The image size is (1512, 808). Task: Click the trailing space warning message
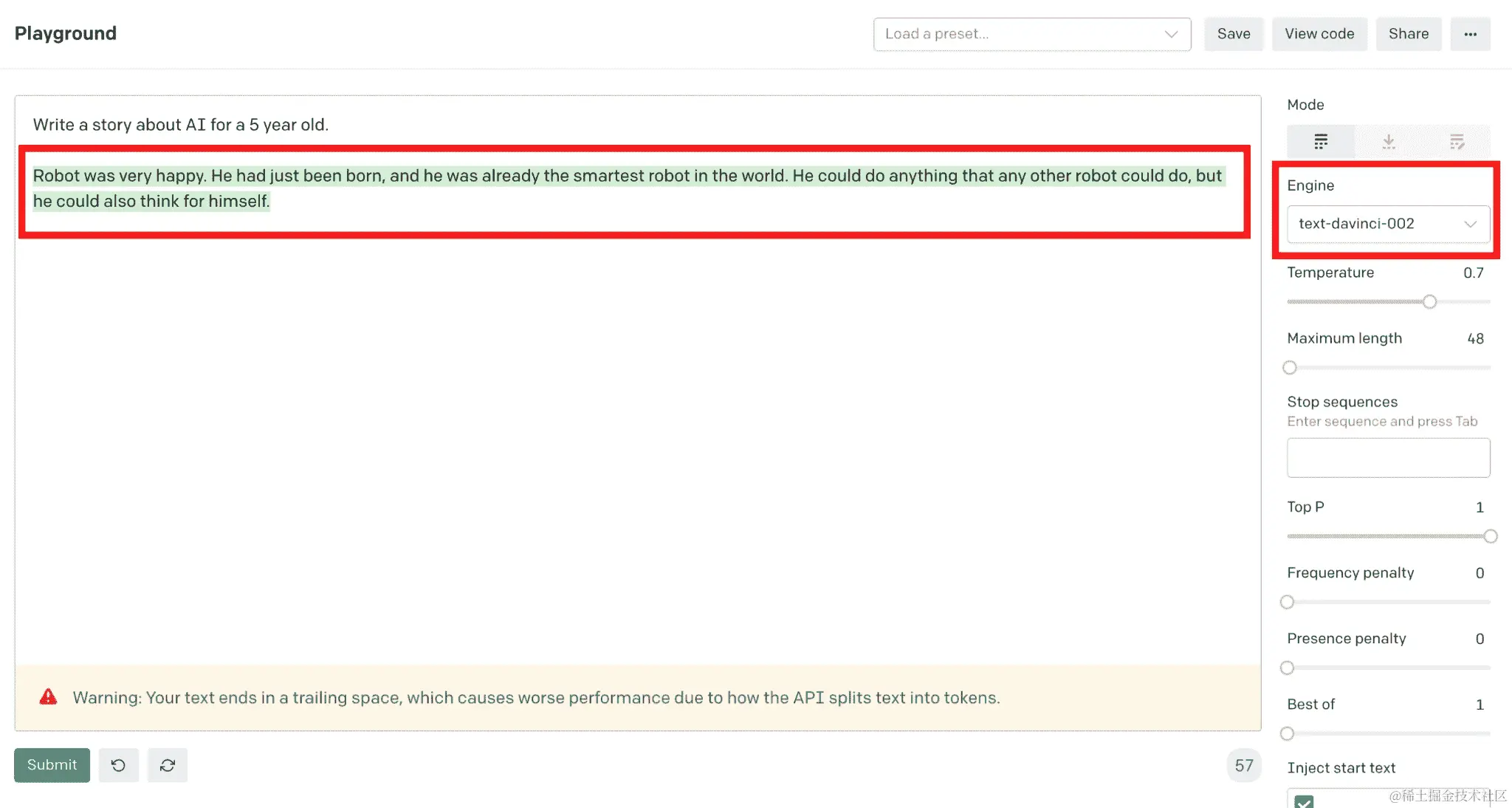pyautogui.click(x=536, y=698)
